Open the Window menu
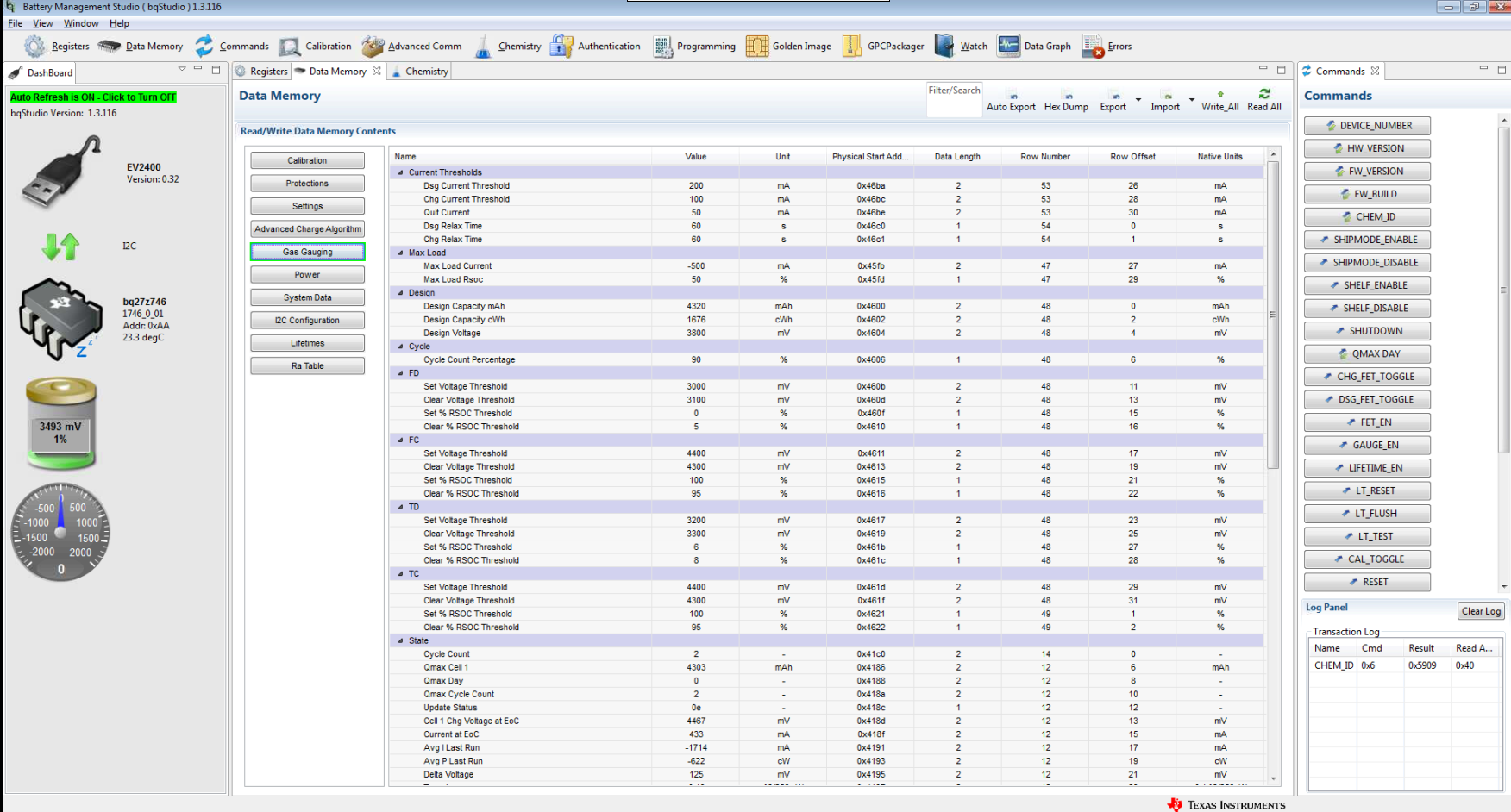Screen dimensions: 1511x812 [x=80, y=23]
